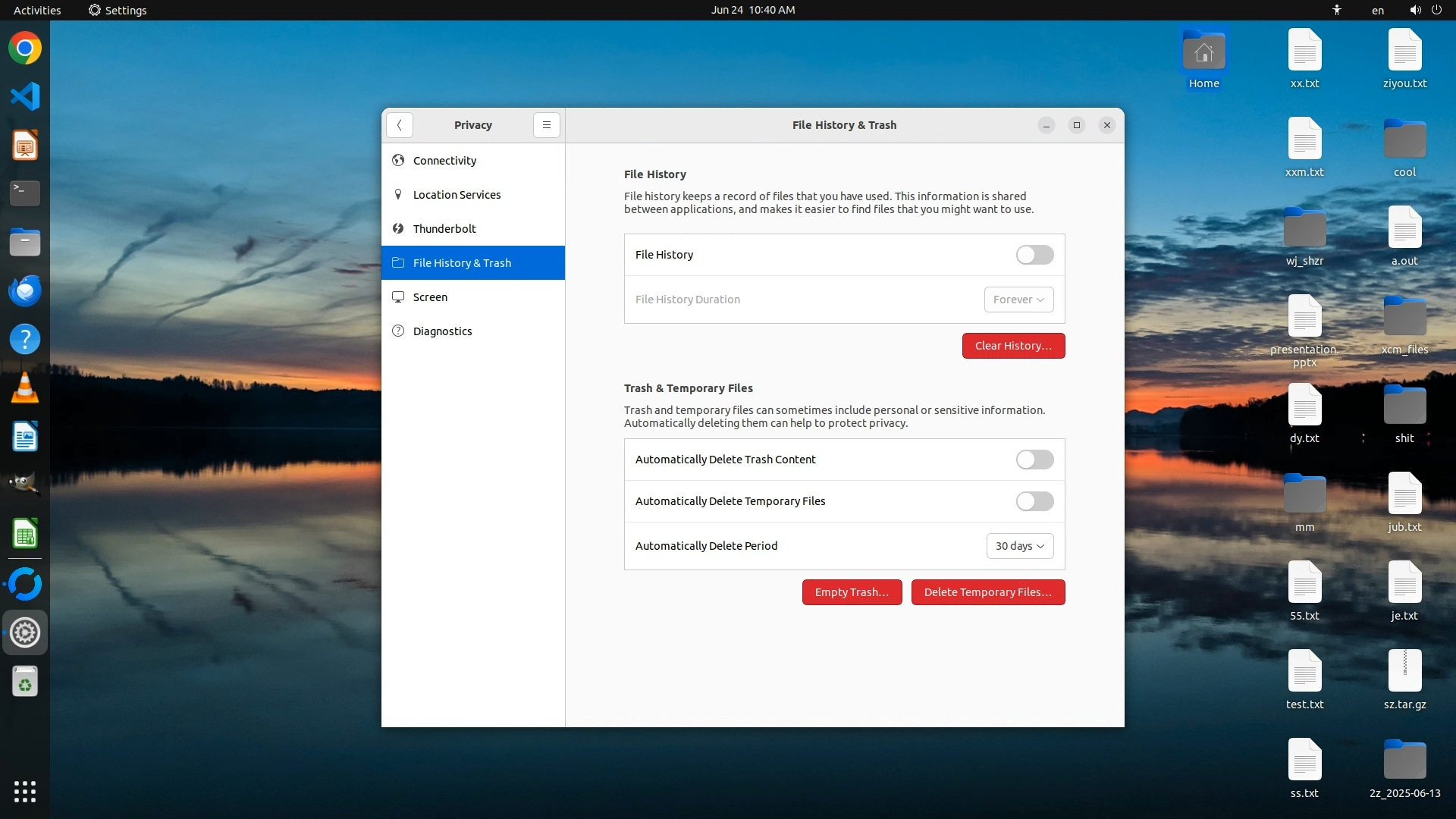Image resolution: width=1456 pixels, height=819 pixels.
Task: Select Diagnostics in the Privacy sidebar
Action: coord(442,331)
